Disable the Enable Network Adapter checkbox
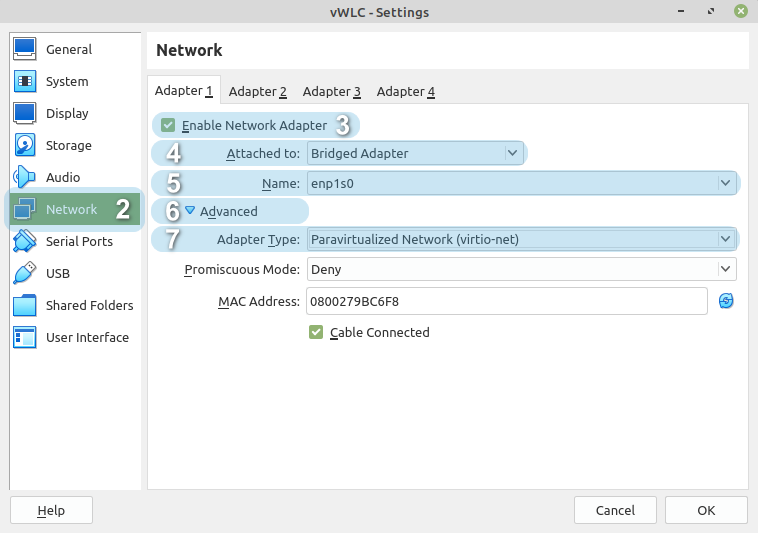 (168, 125)
